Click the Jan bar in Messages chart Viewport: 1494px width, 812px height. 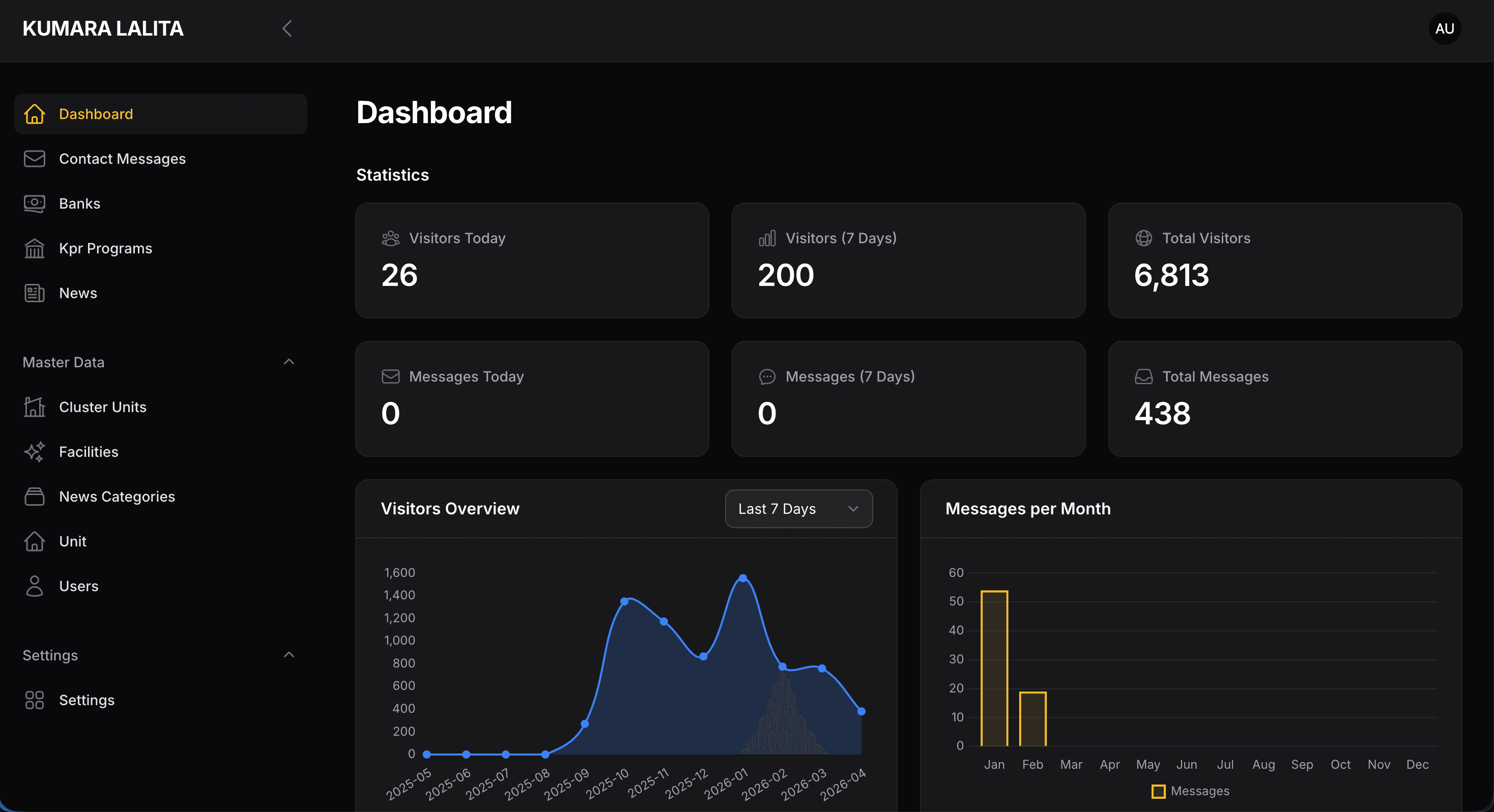point(994,668)
